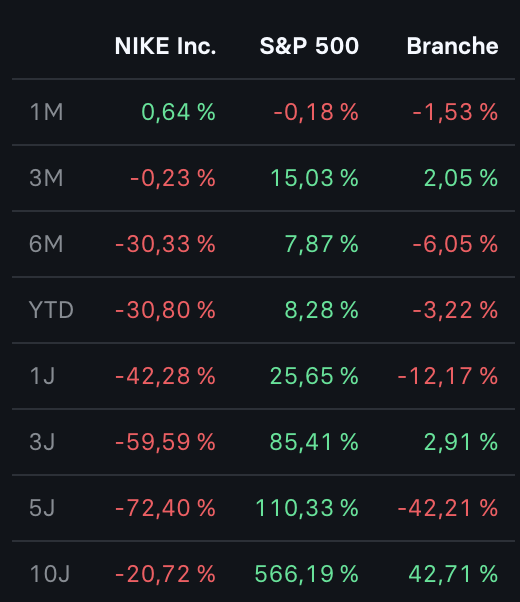This screenshot has height=602, width=520.
Task: Select the 6M period row label
Action: (46, 244)
